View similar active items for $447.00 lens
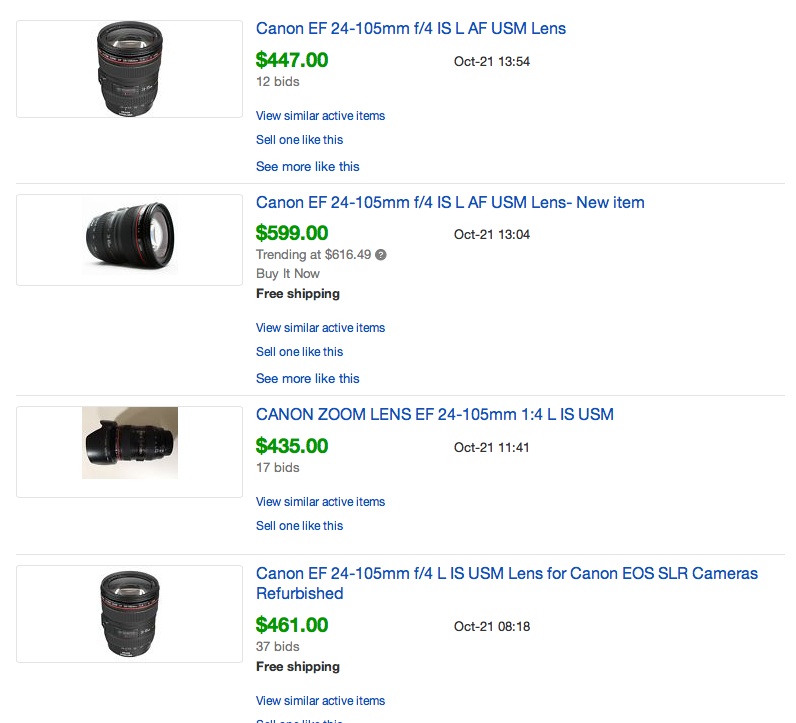 (x=320, y=116)
